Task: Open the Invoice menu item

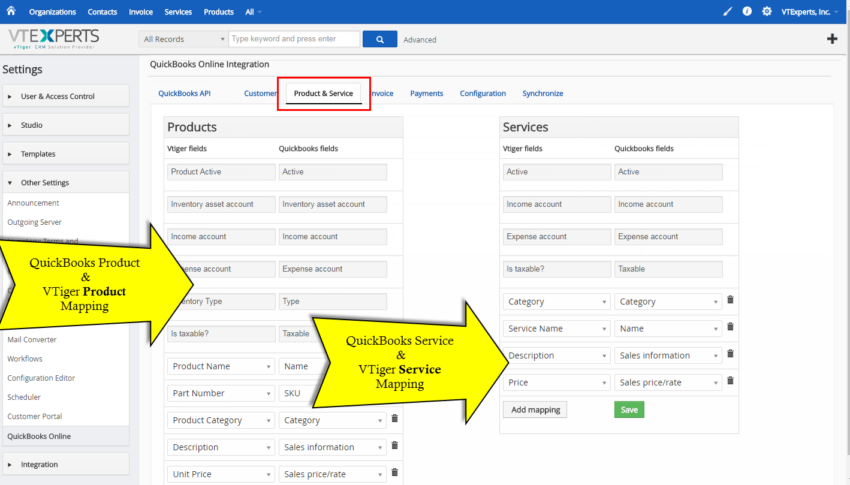Action: click(x=141, y=11)
